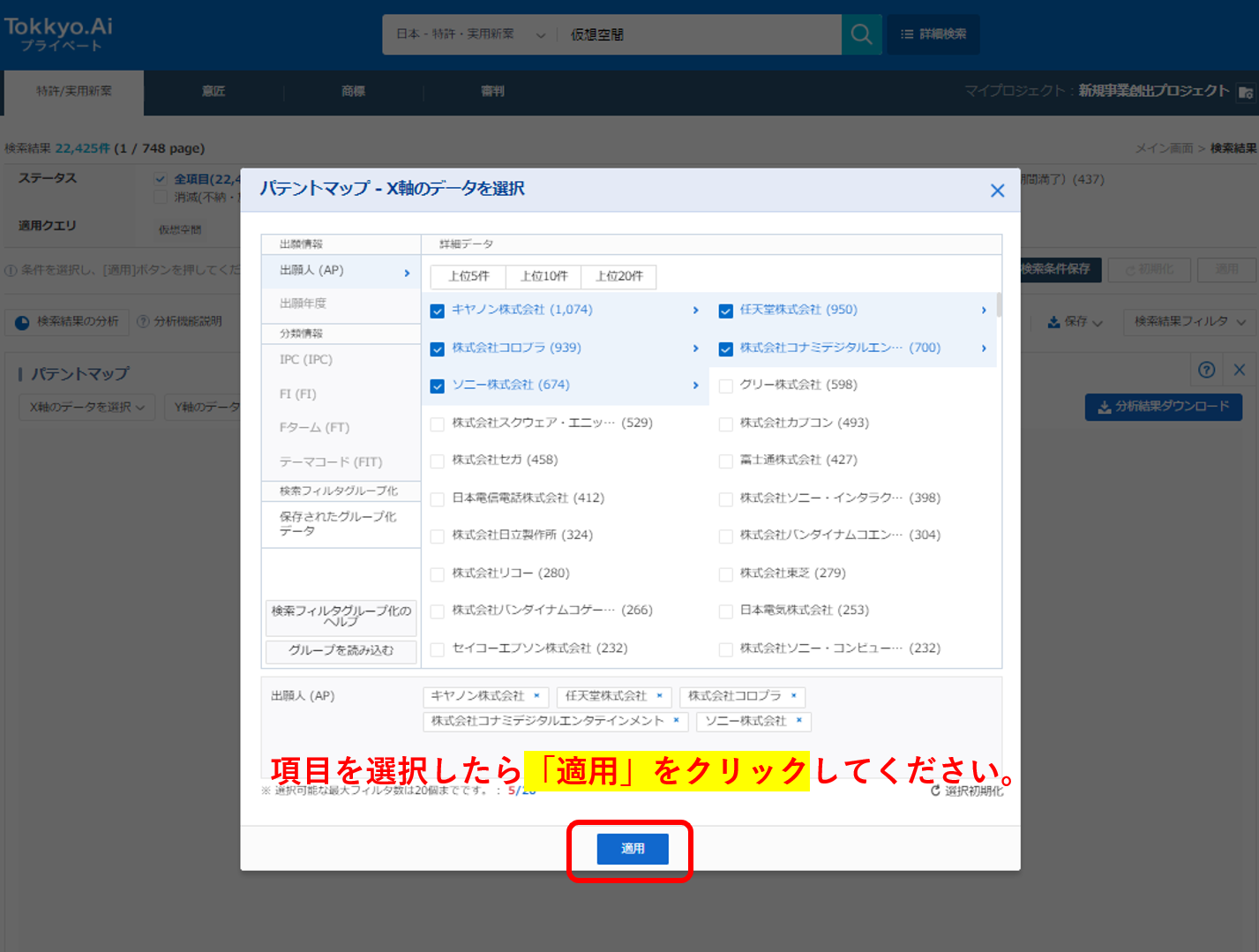Select Fターム (FT) category
This screenshot has height=952, width=1259.
click(341, 428)
